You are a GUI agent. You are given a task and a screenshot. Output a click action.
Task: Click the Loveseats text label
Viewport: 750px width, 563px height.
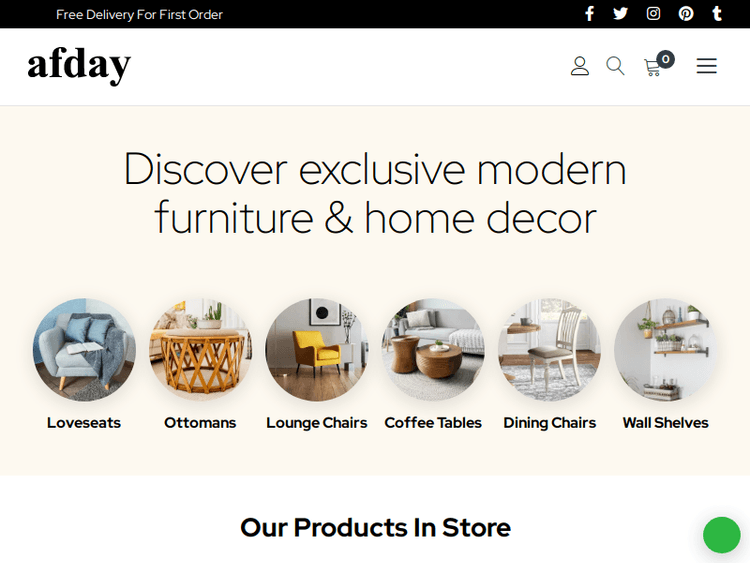click(x=84, y=423)
